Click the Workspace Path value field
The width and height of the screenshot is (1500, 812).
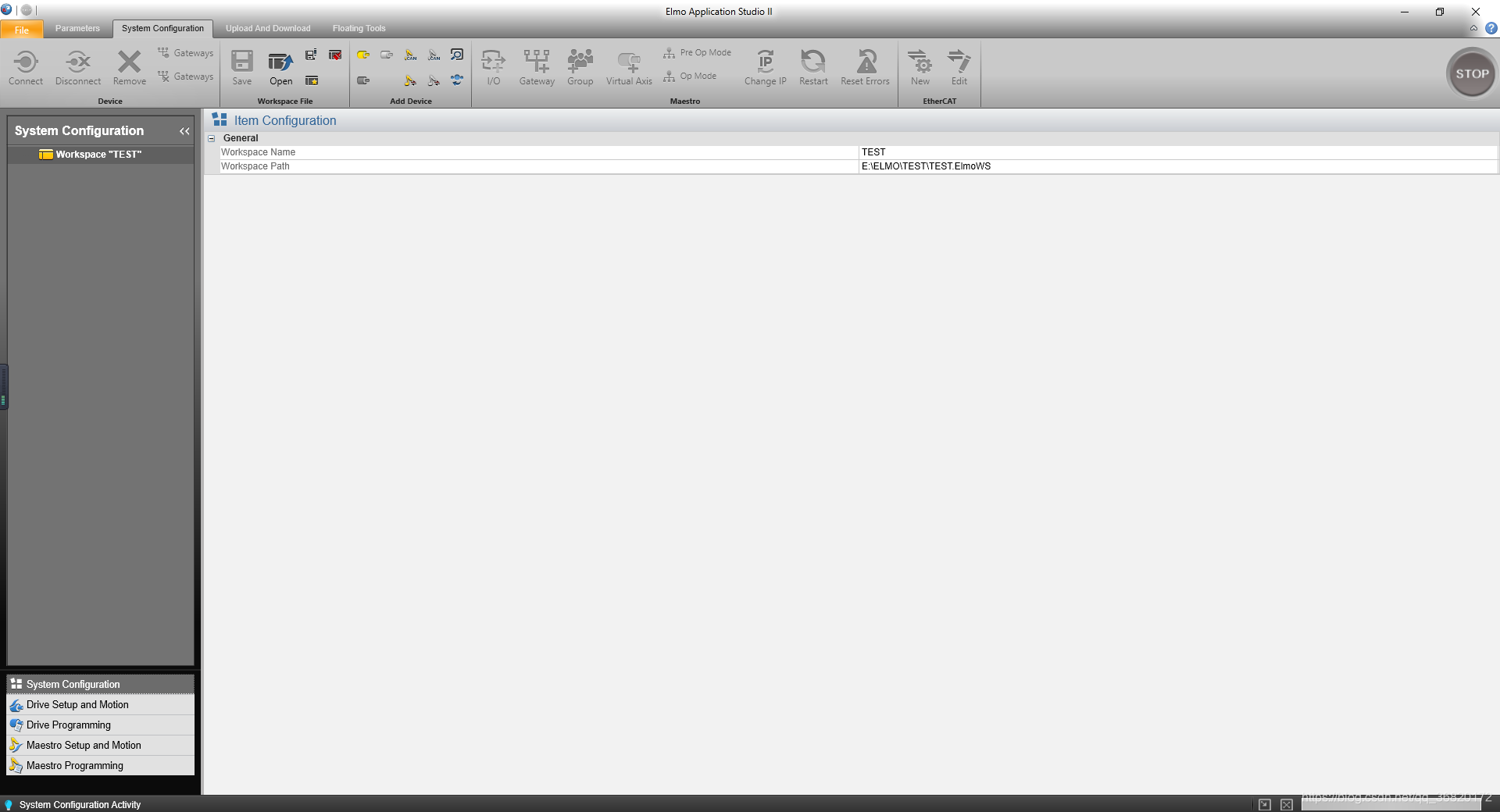(x=1179, y=166)
